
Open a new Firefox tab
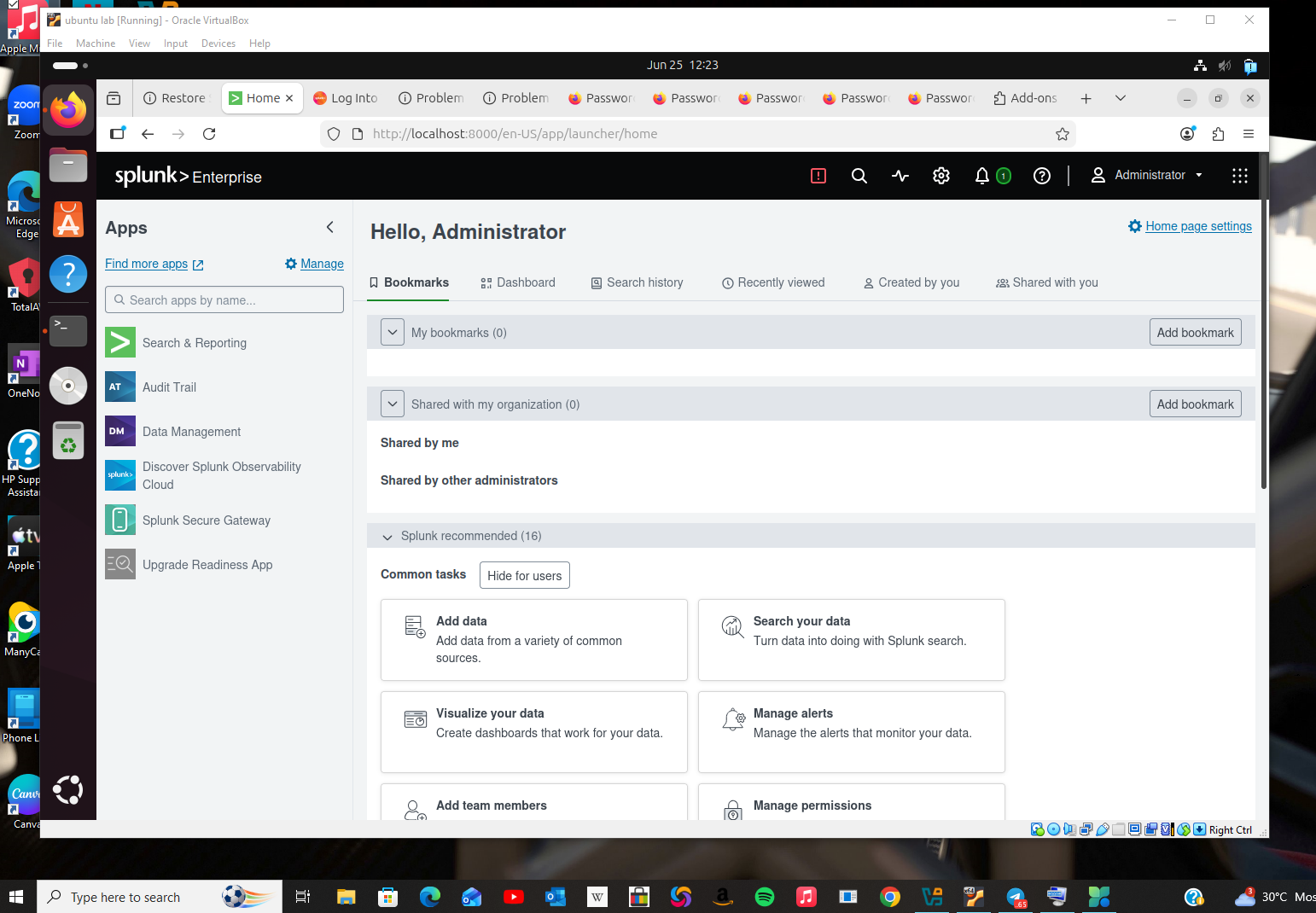pyautogui.click(x=1086, y=98)
